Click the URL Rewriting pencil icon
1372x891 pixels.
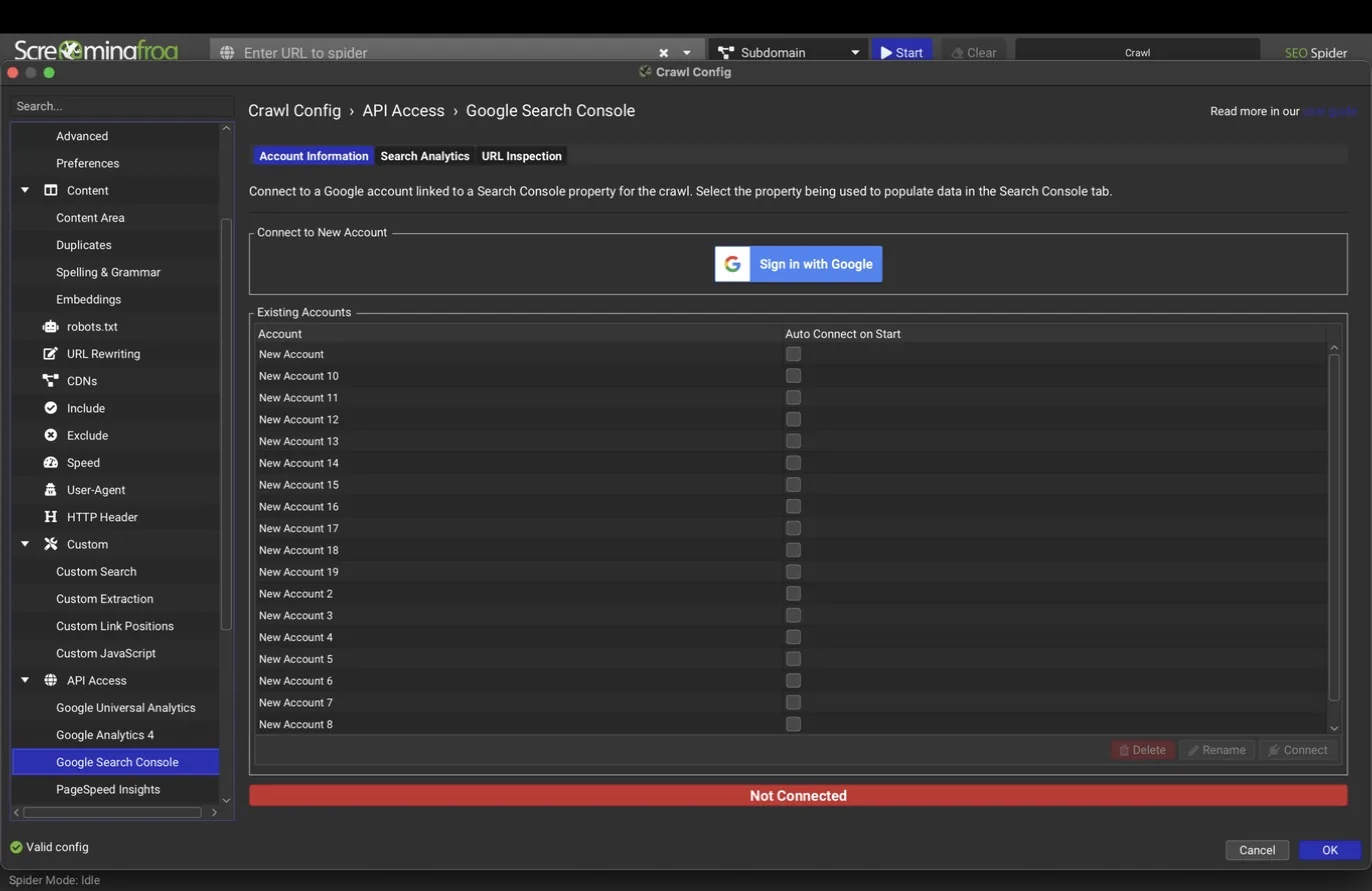(x=51, y=354)
